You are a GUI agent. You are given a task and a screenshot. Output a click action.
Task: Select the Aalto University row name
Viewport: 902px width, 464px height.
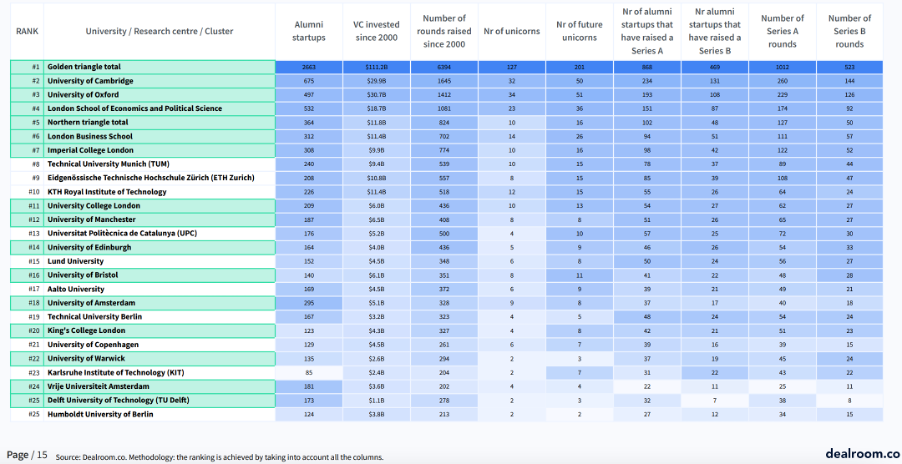[x=76, y=289]
